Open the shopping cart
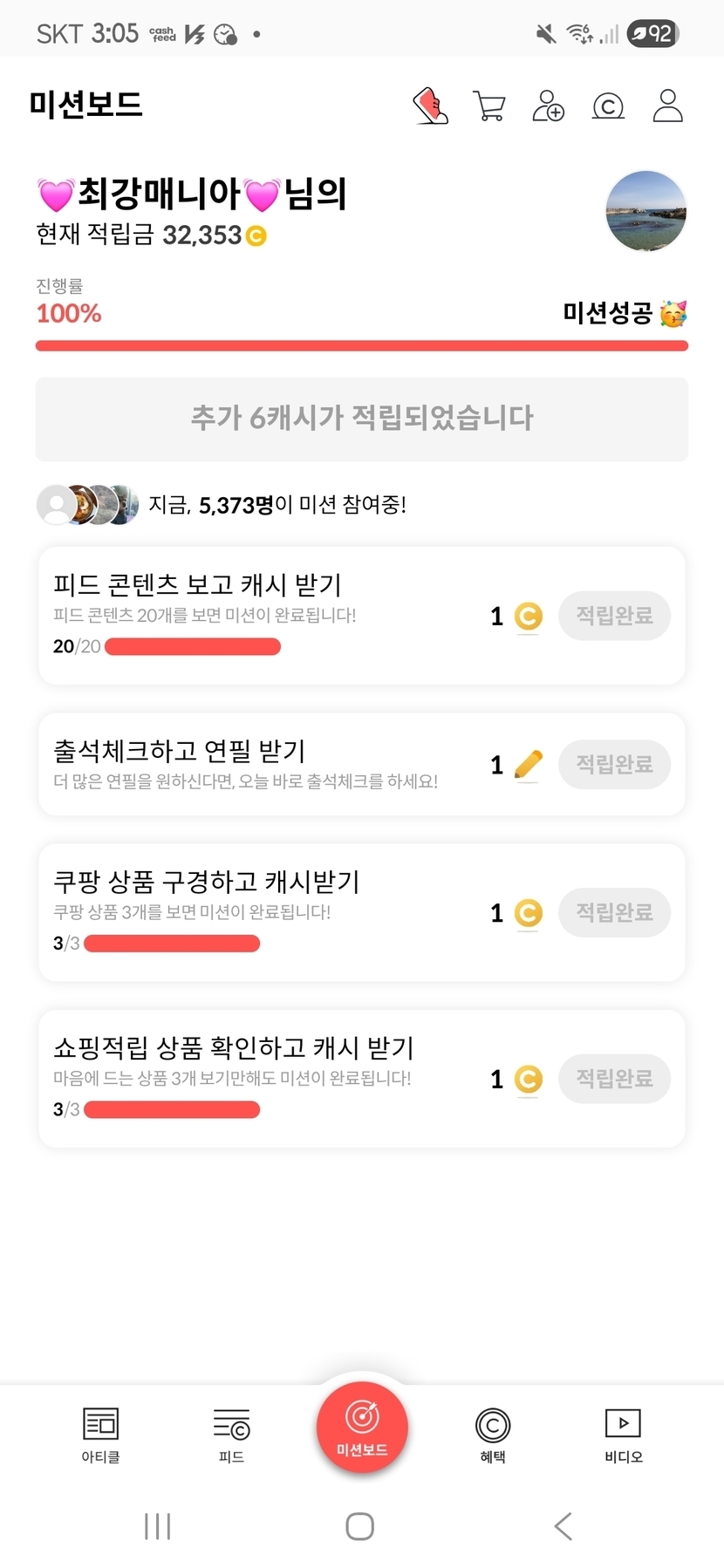 [488, 106]
